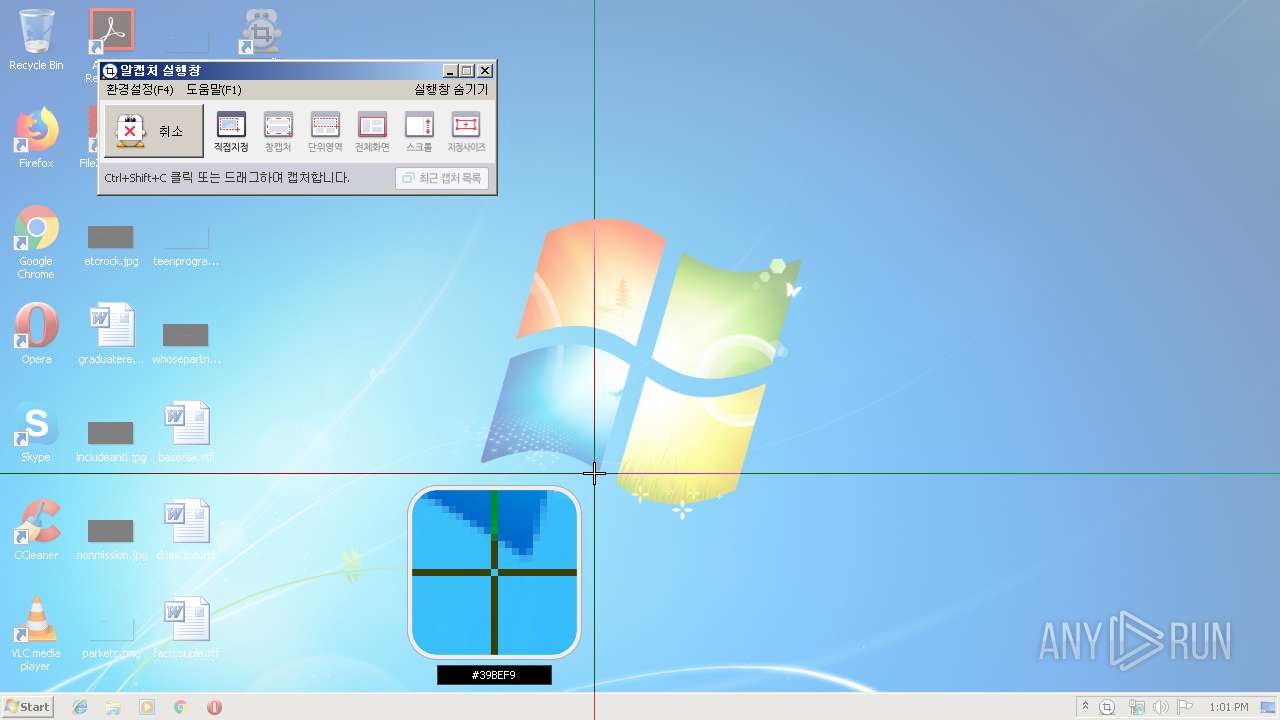Screen dimensions: 1280x720
Task: Open the CCleaner desktop shortcut
Action: tap(36, 530)
